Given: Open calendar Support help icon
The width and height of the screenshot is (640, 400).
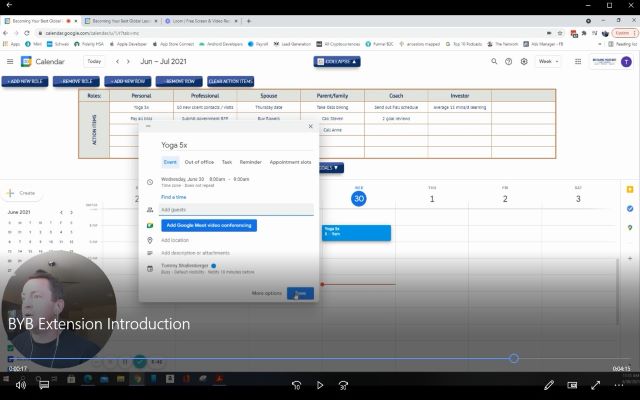Looking at the screenshot, I should [509, 62].
